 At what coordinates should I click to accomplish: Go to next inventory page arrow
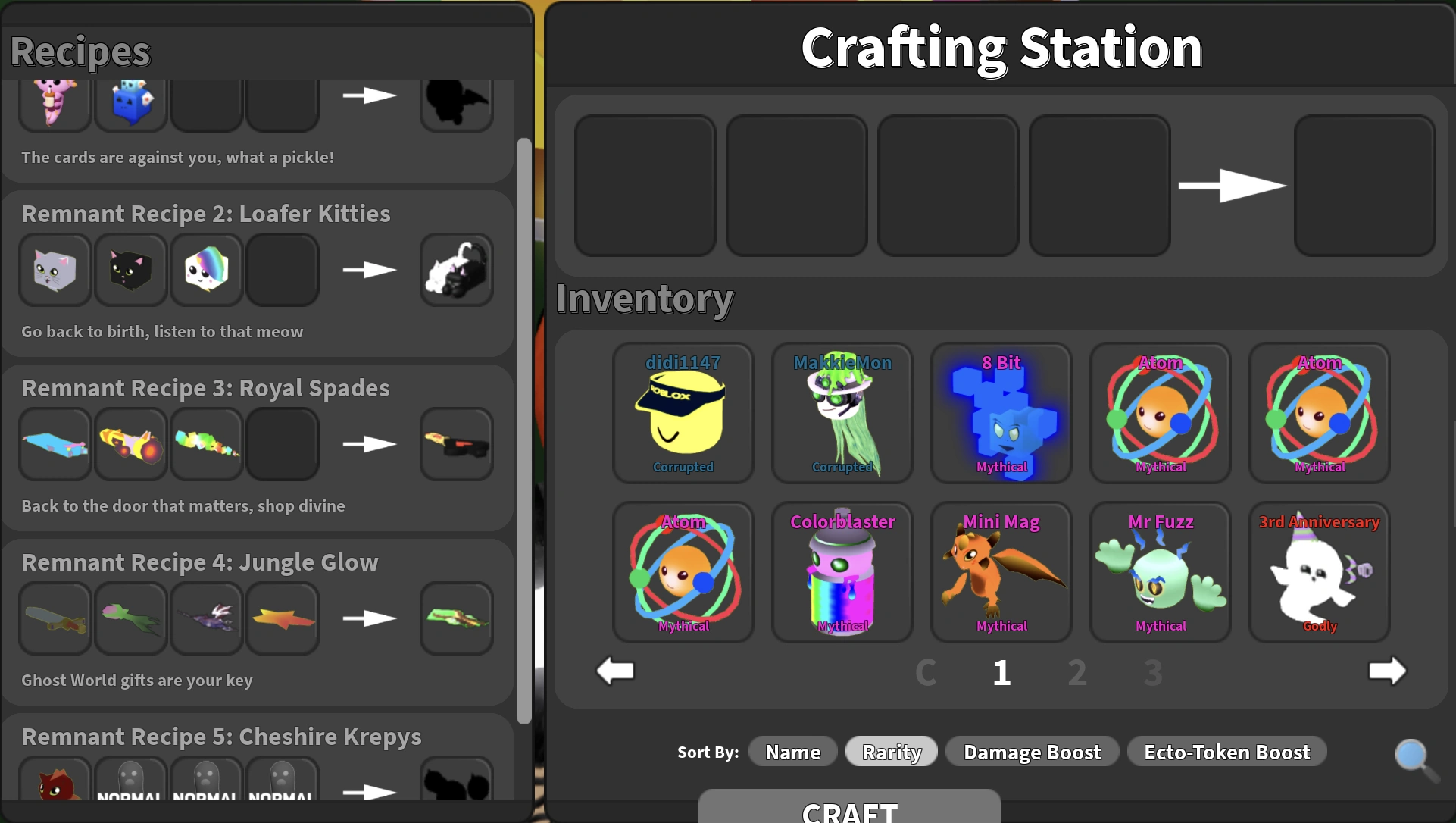click(1387, 671)
